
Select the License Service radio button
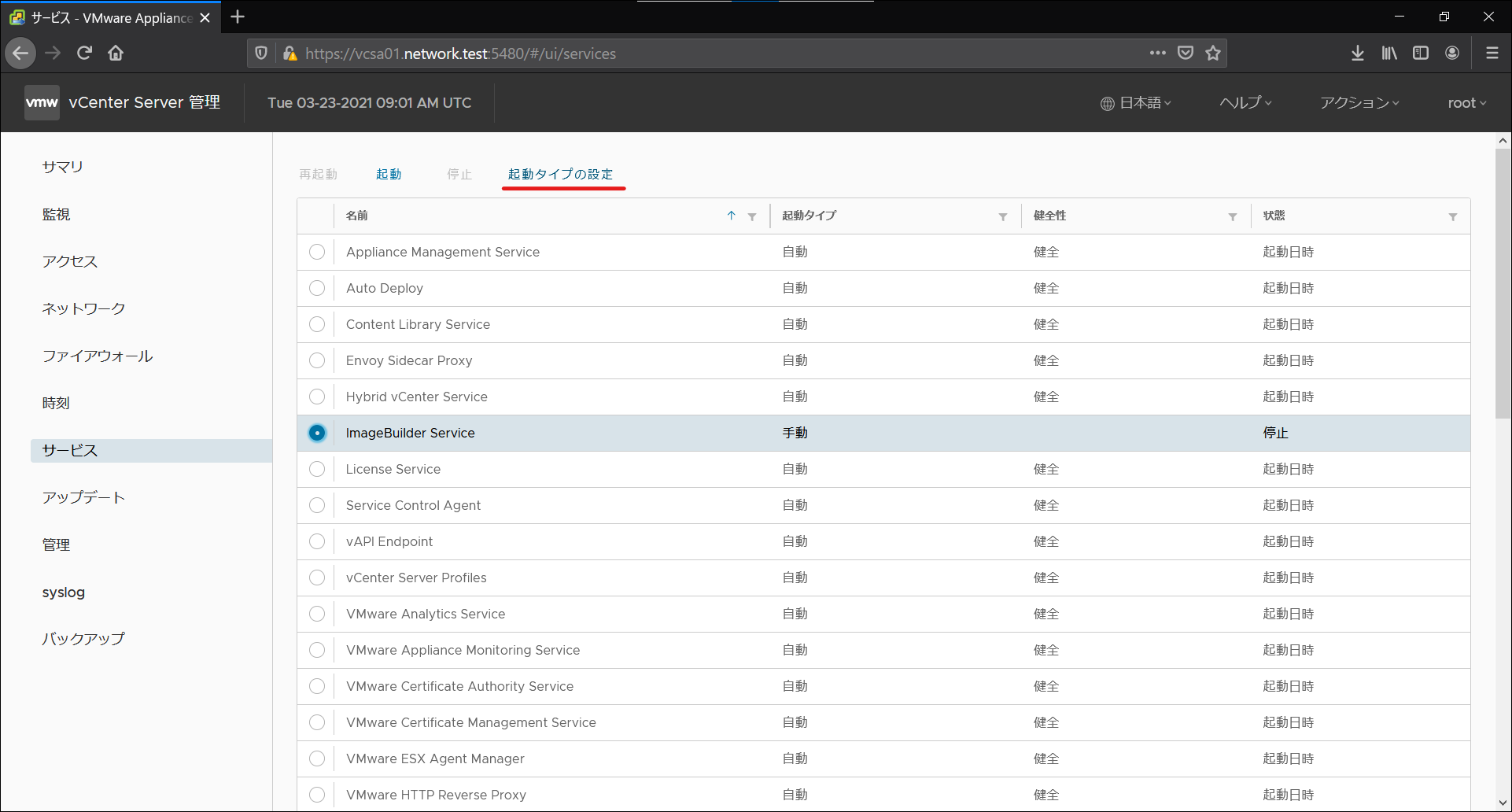coord(317,469)
